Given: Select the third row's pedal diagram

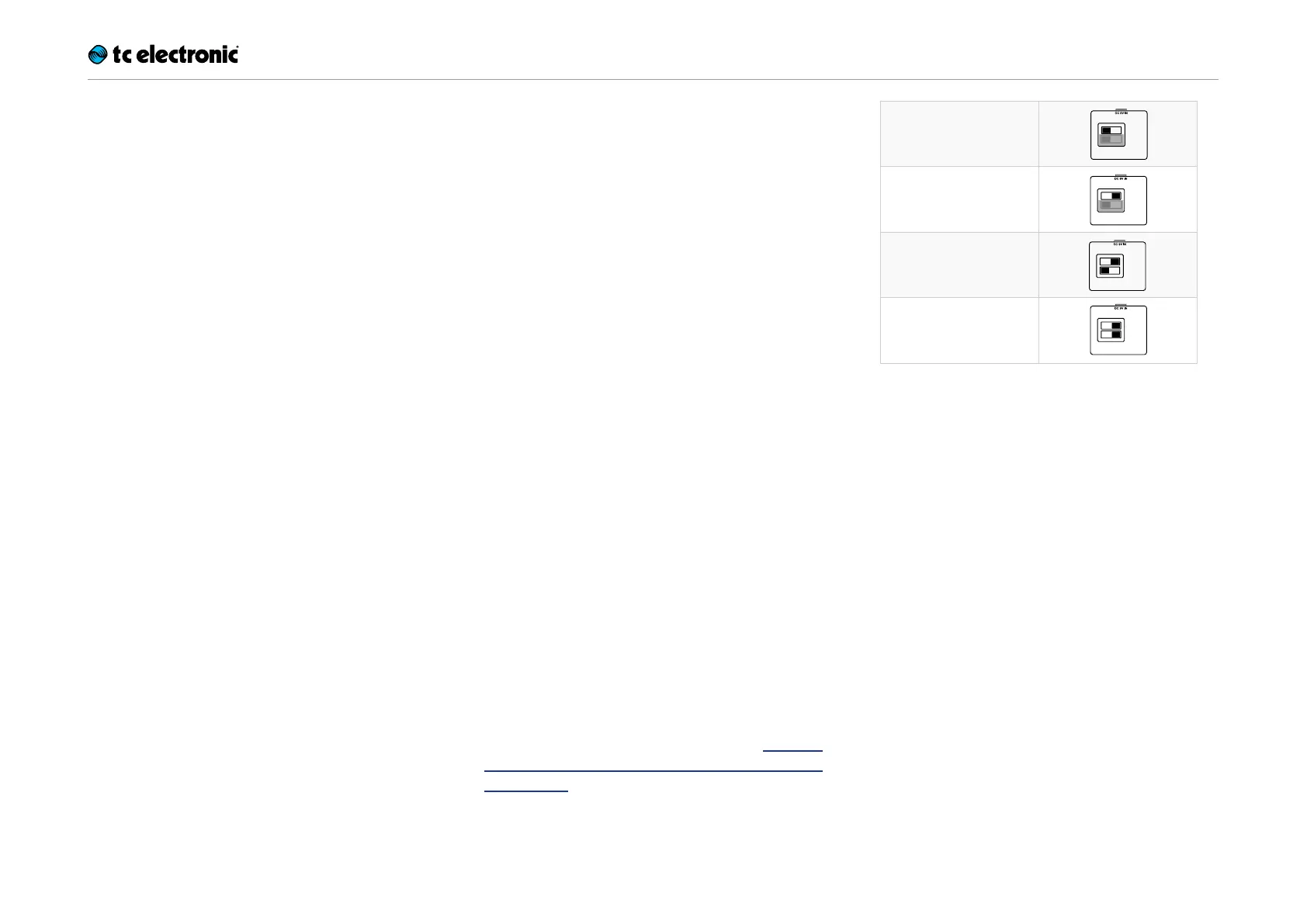Looking at the screenshot, I should point(1118,265).
